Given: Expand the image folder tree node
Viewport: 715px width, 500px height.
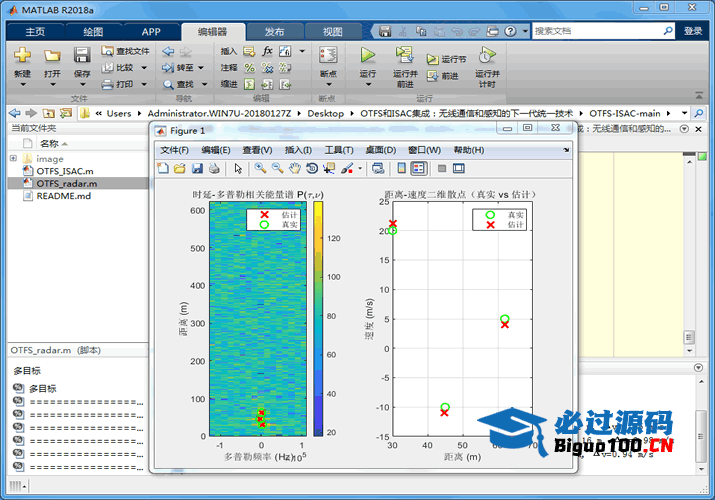Looking at the screenshot, I should (13, 159).
